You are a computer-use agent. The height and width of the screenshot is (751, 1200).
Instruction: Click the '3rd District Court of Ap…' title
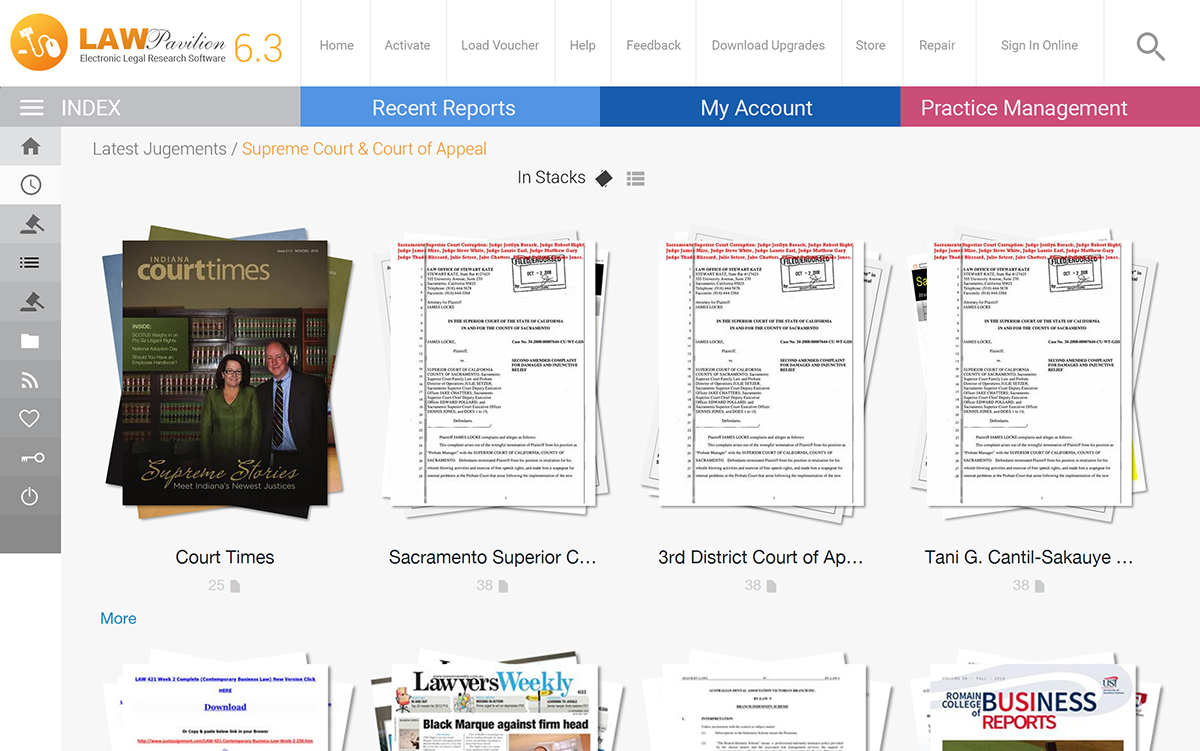tap(761, 557)
